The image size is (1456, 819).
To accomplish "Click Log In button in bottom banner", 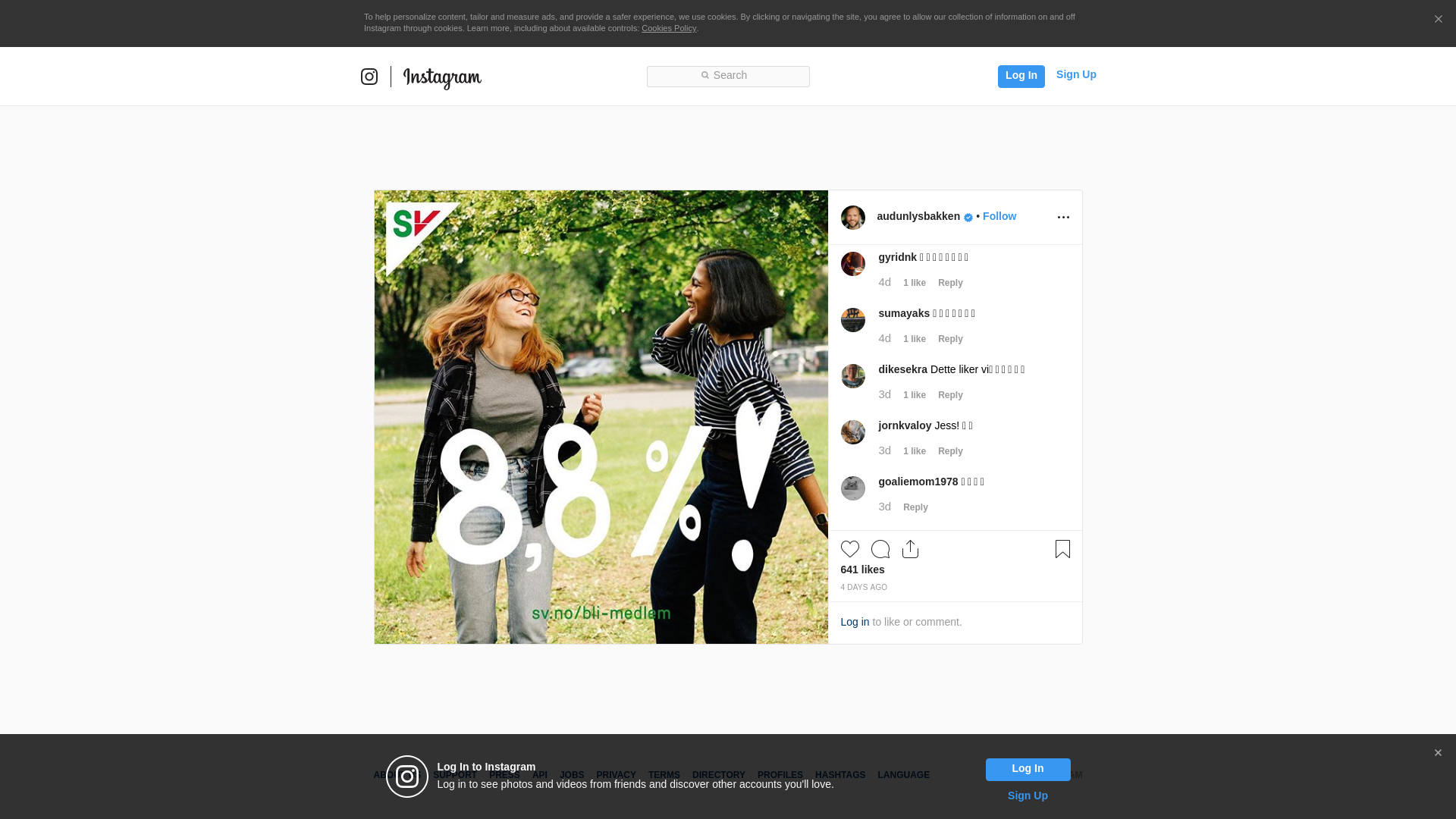I will pyautogui.click(x=1028, y=770).
